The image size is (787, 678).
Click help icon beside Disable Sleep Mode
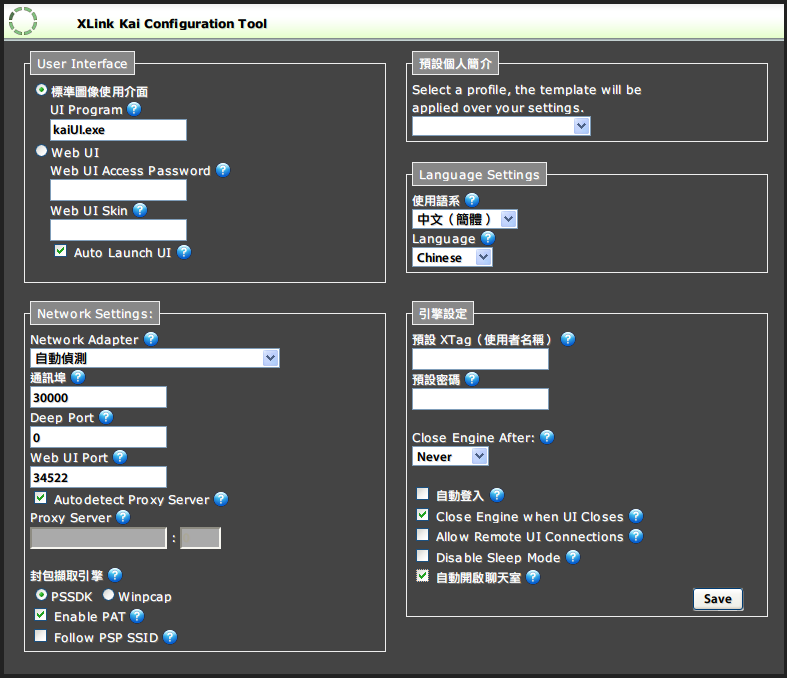[x=573, y=557]
